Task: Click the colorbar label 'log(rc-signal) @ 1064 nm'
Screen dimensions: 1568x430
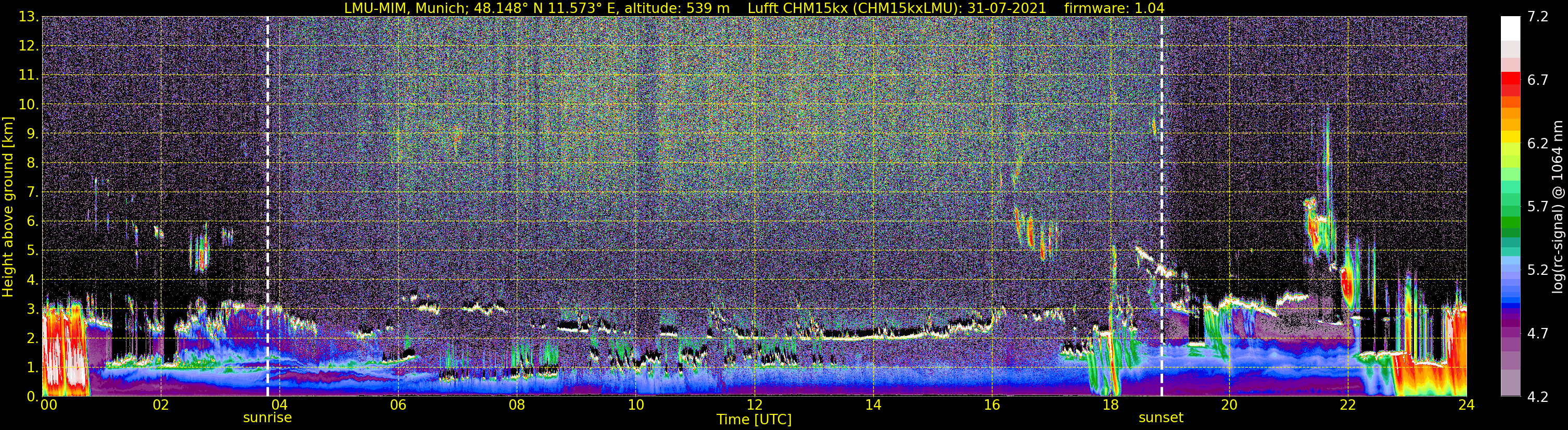Action: 1557,207
